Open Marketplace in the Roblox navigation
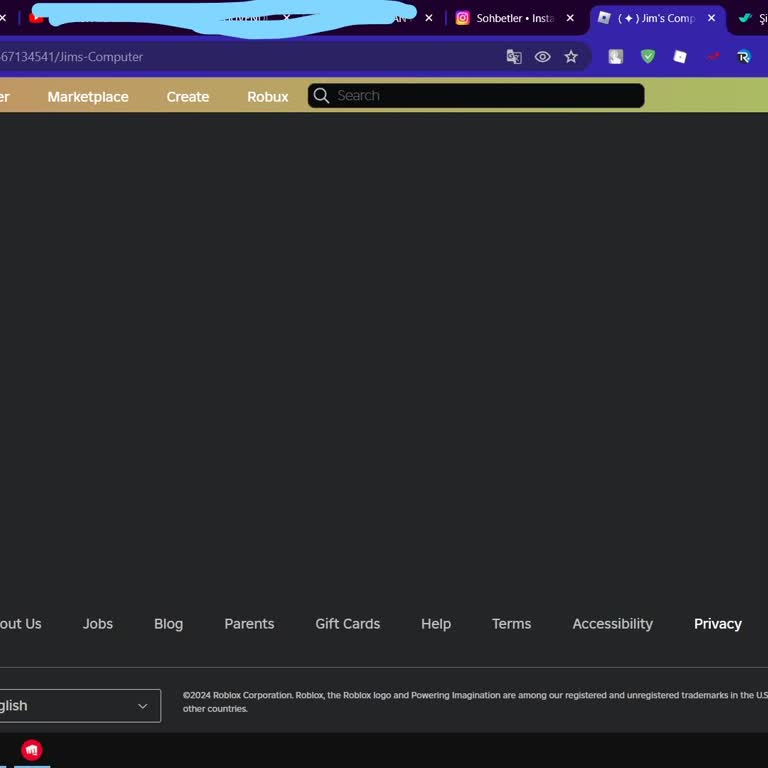The width and height of the screenshot is (768, 768). click(x=88, y=97)
